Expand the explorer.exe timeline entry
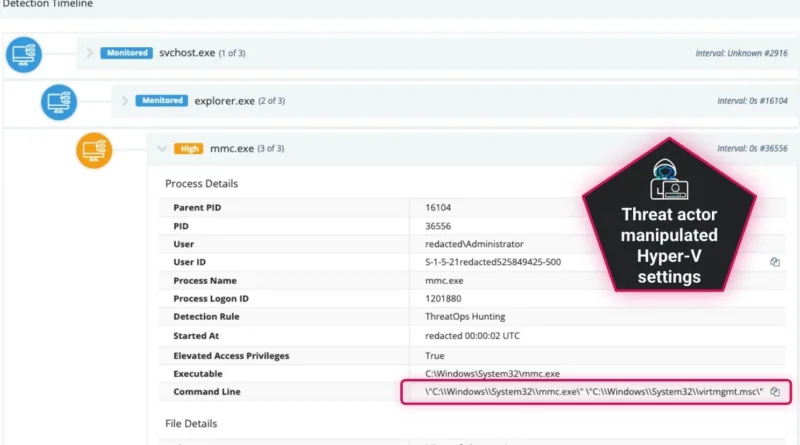Viewport: 800px width, 445px height. [x=124, y=101]
